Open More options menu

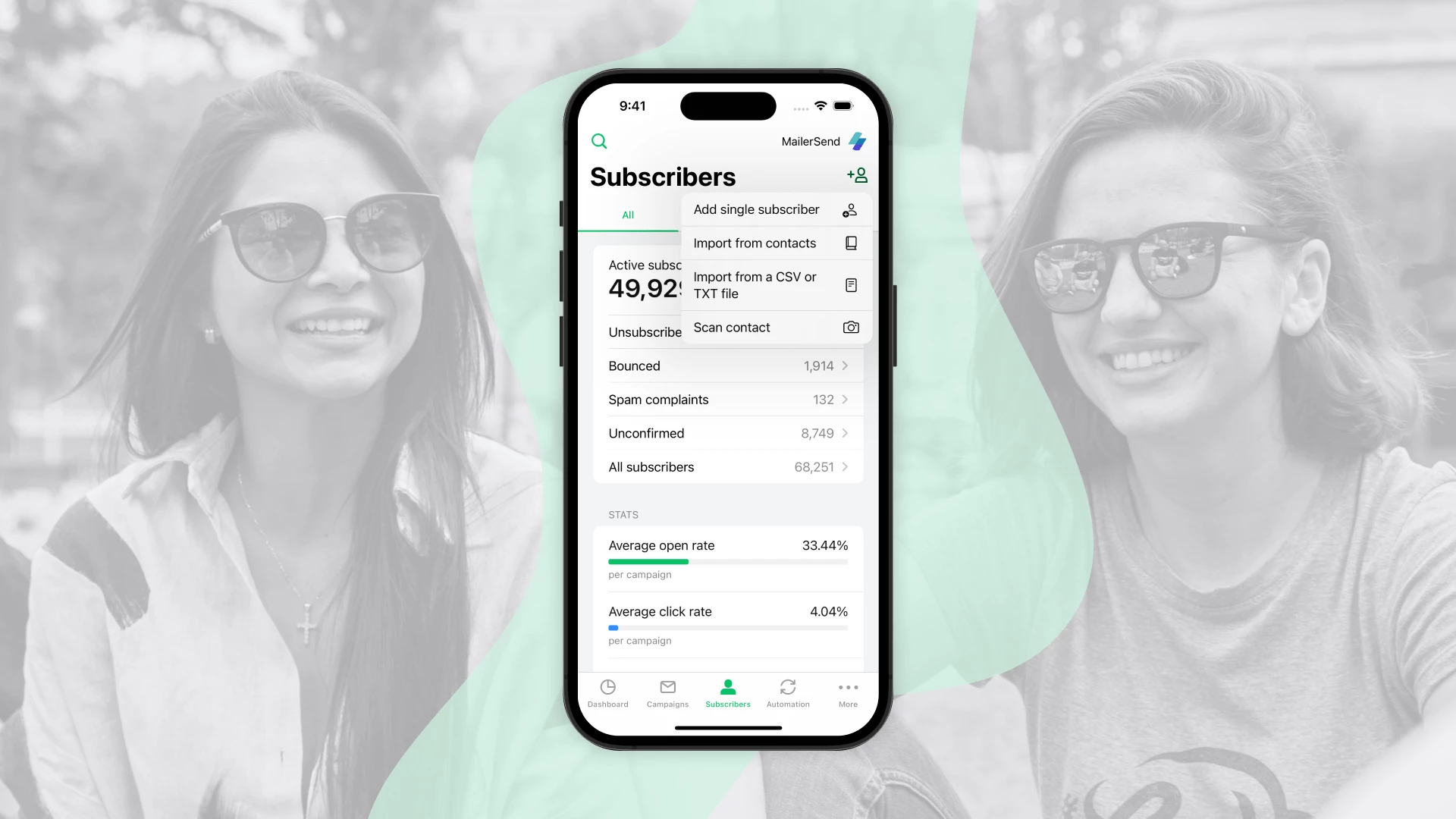click(x=848, y=693)
